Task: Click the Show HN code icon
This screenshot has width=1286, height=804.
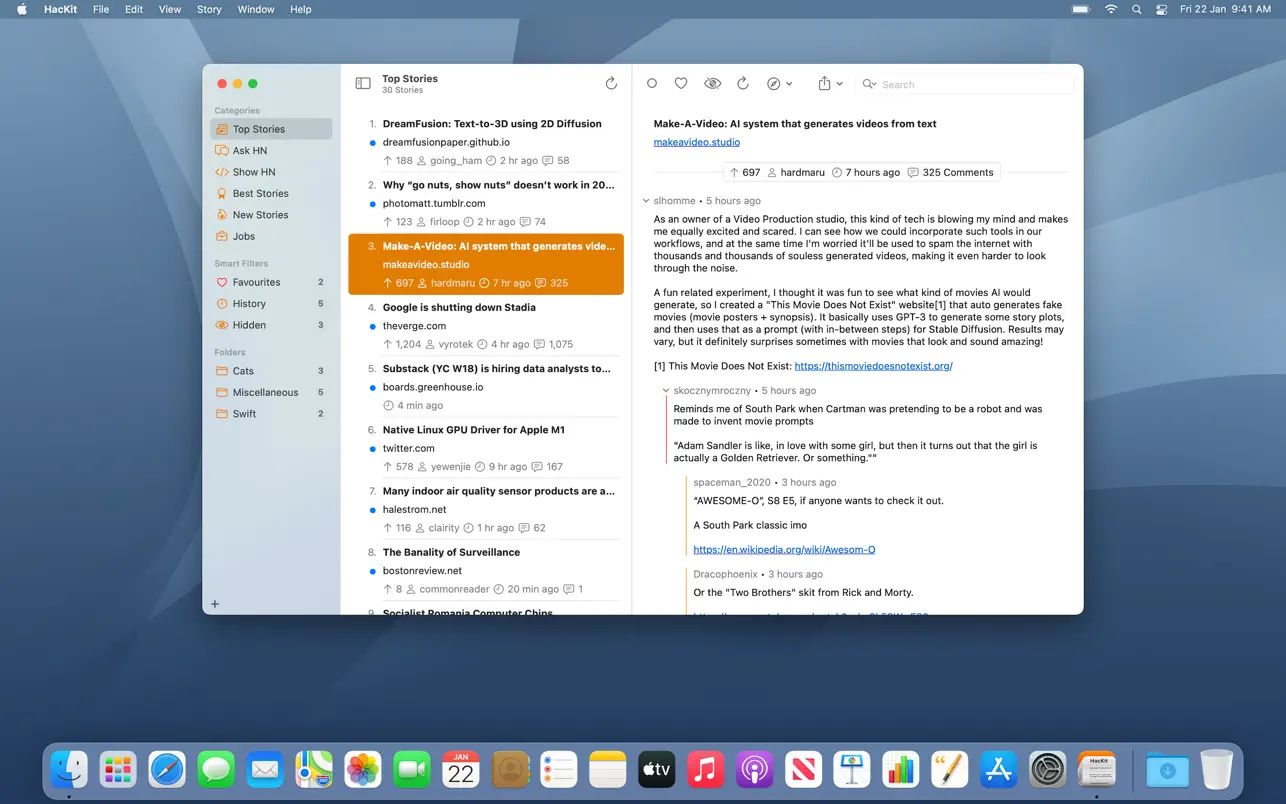Action: click(x=221, y=172)
